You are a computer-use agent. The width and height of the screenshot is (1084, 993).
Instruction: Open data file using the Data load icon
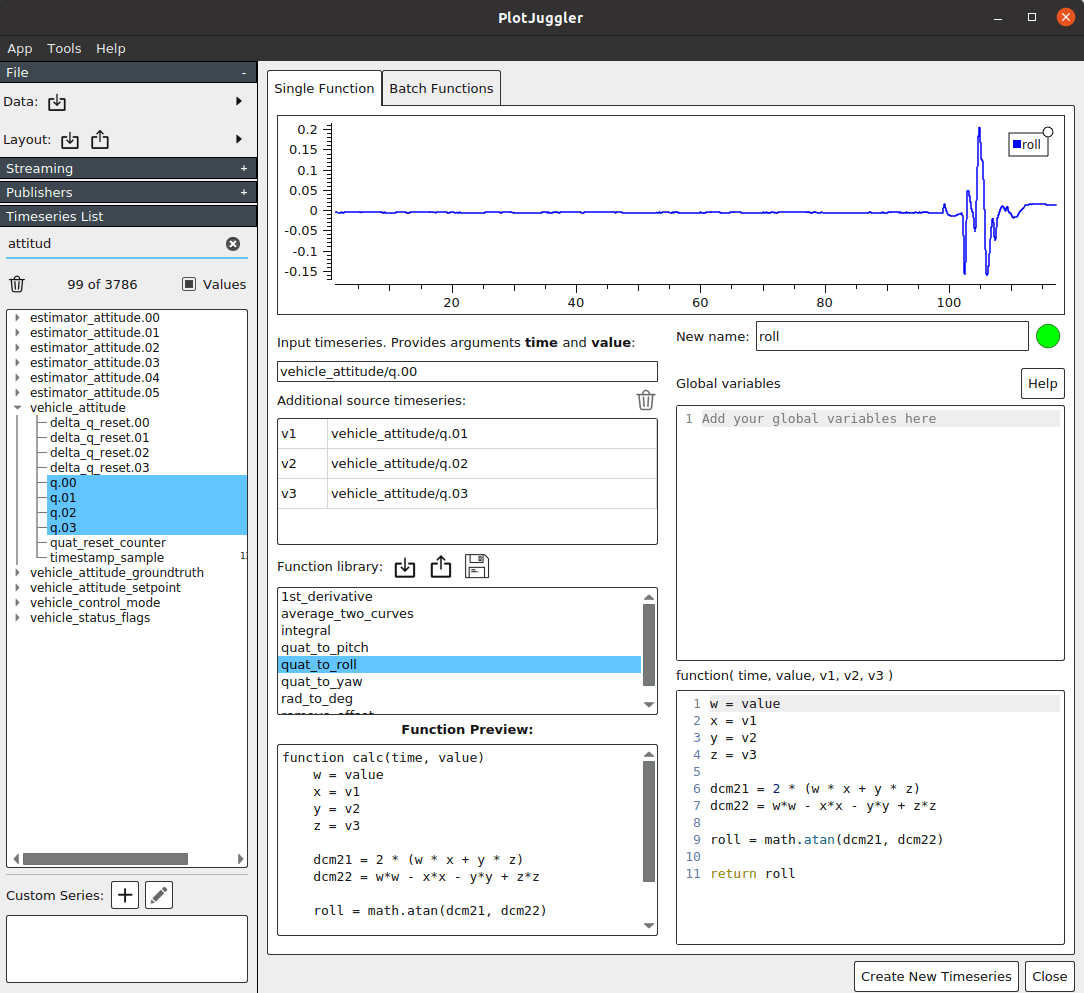coord(57,101)
